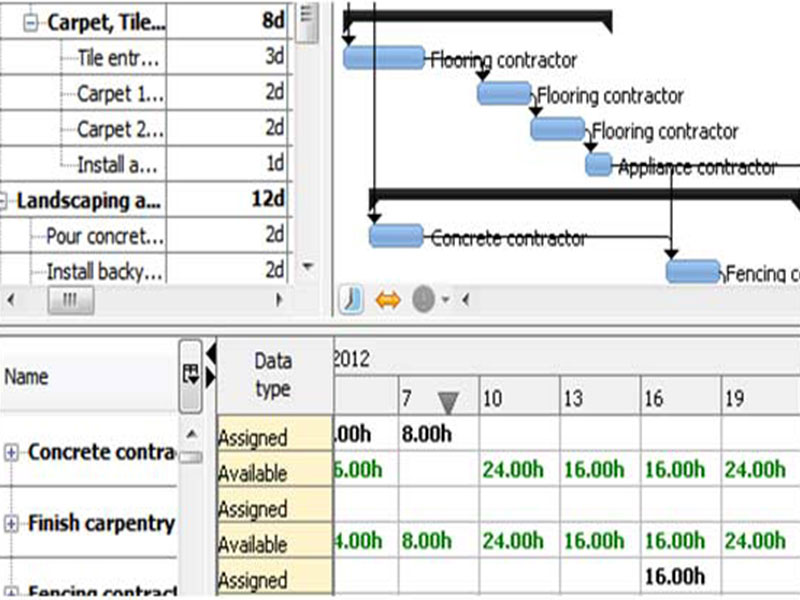The width and height of the screenshot is (800, 600).
Task: Click Finish carpentry's Available label cell
Action: coord(274,541)
